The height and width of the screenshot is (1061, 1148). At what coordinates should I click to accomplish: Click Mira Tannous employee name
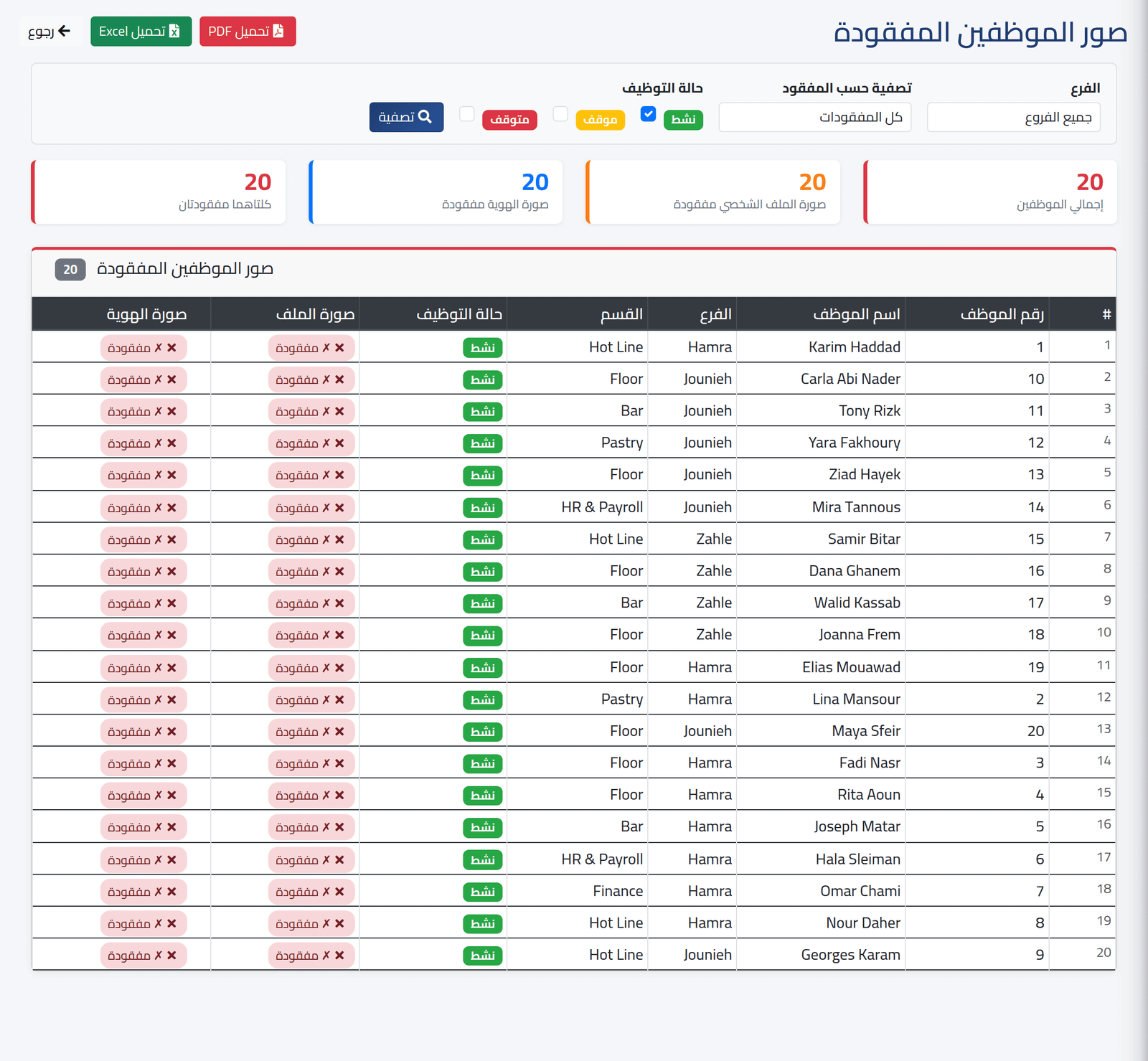click(x=856, y=507)
